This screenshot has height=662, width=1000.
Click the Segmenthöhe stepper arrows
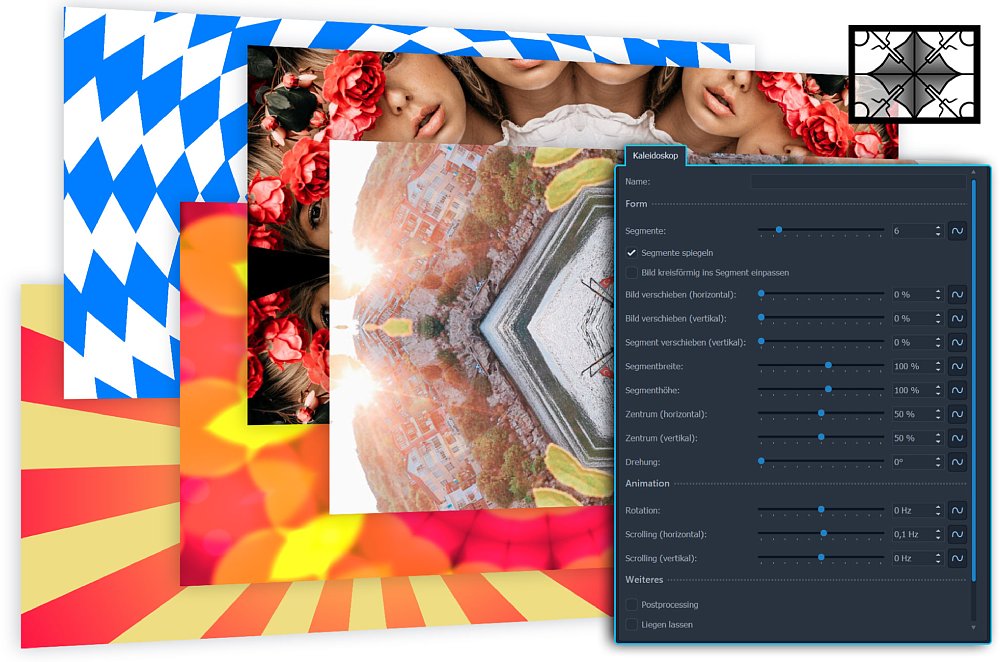click(938, 390)
